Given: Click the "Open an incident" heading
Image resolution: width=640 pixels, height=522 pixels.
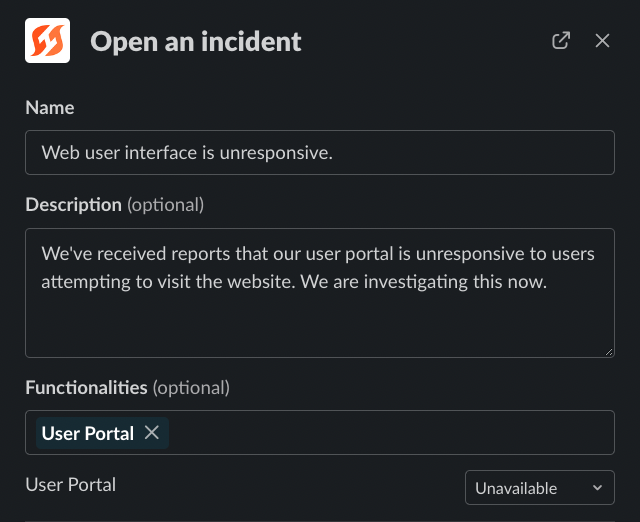Looking at the screenshot, I should (x=196, y=42).
